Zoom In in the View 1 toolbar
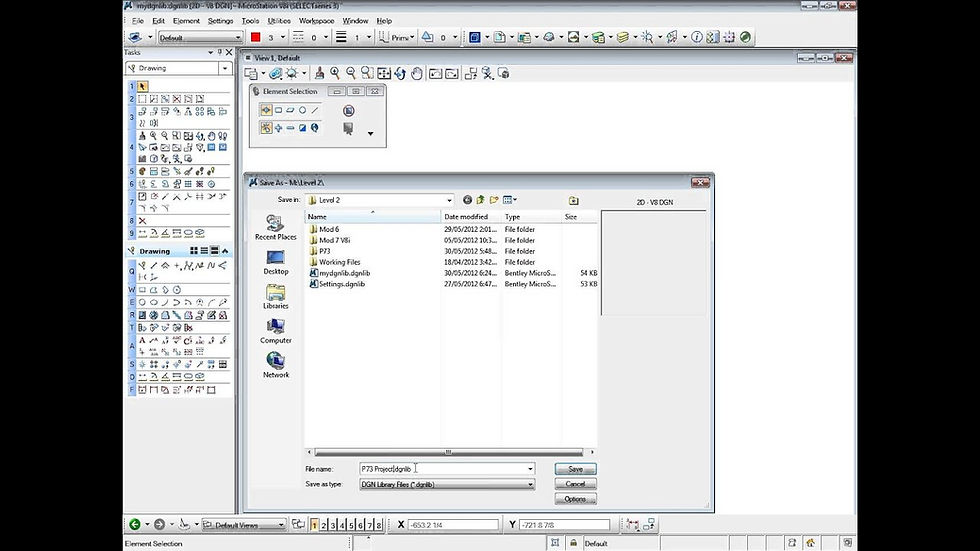This screenshot has width=980, height=551. point(335,73)
